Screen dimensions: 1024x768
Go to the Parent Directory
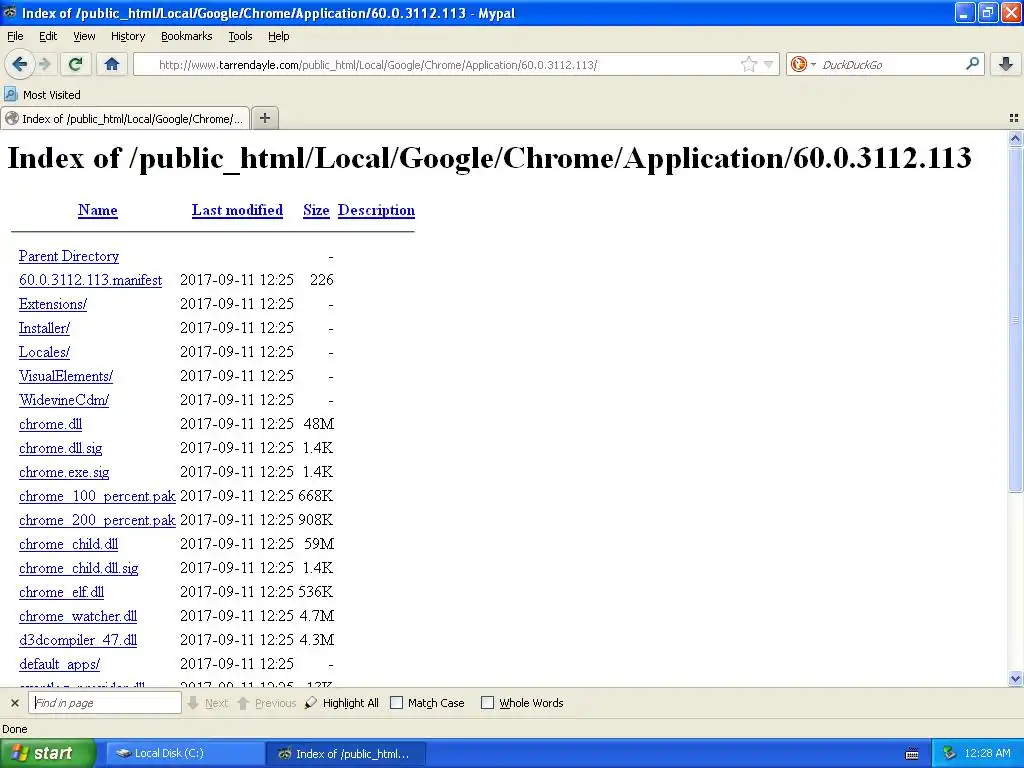pyautogui.click(x=69, y=256)
